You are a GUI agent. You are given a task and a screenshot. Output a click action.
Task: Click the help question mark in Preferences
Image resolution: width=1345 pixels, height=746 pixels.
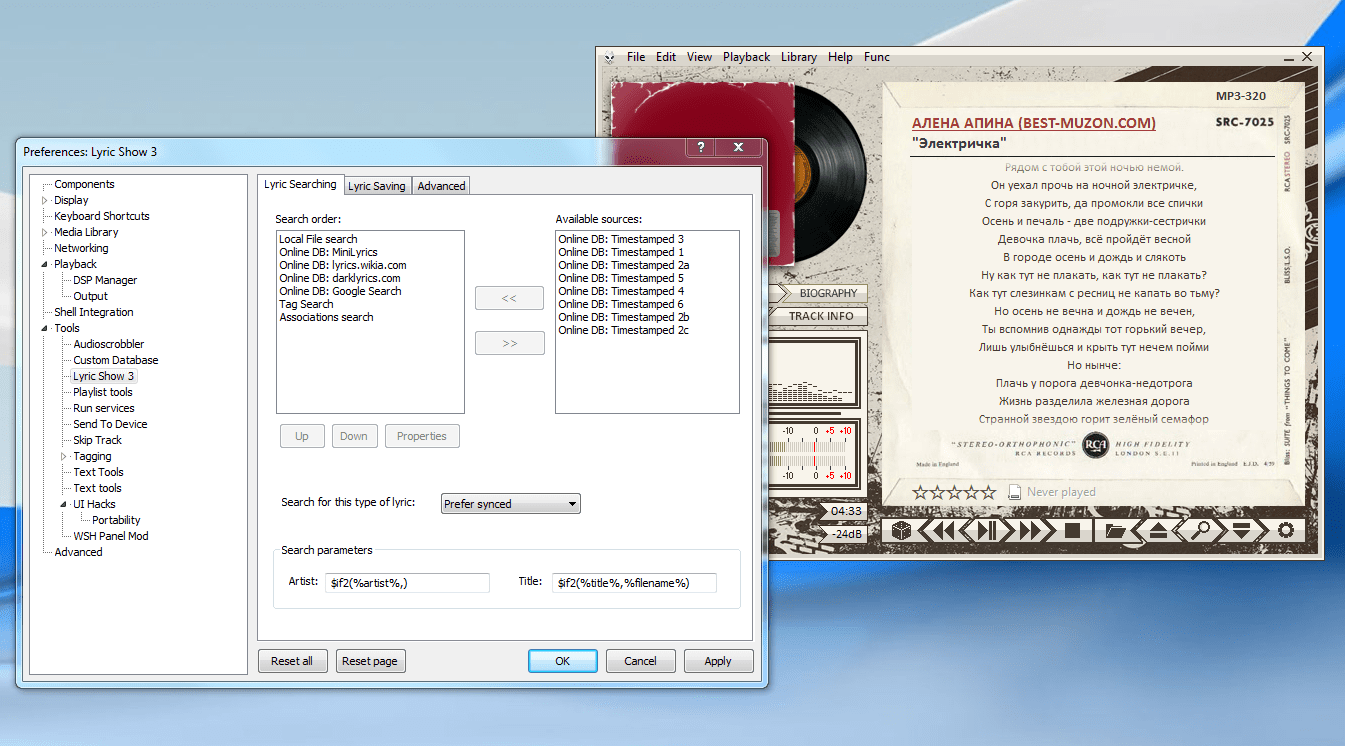(x=701, y=148)
